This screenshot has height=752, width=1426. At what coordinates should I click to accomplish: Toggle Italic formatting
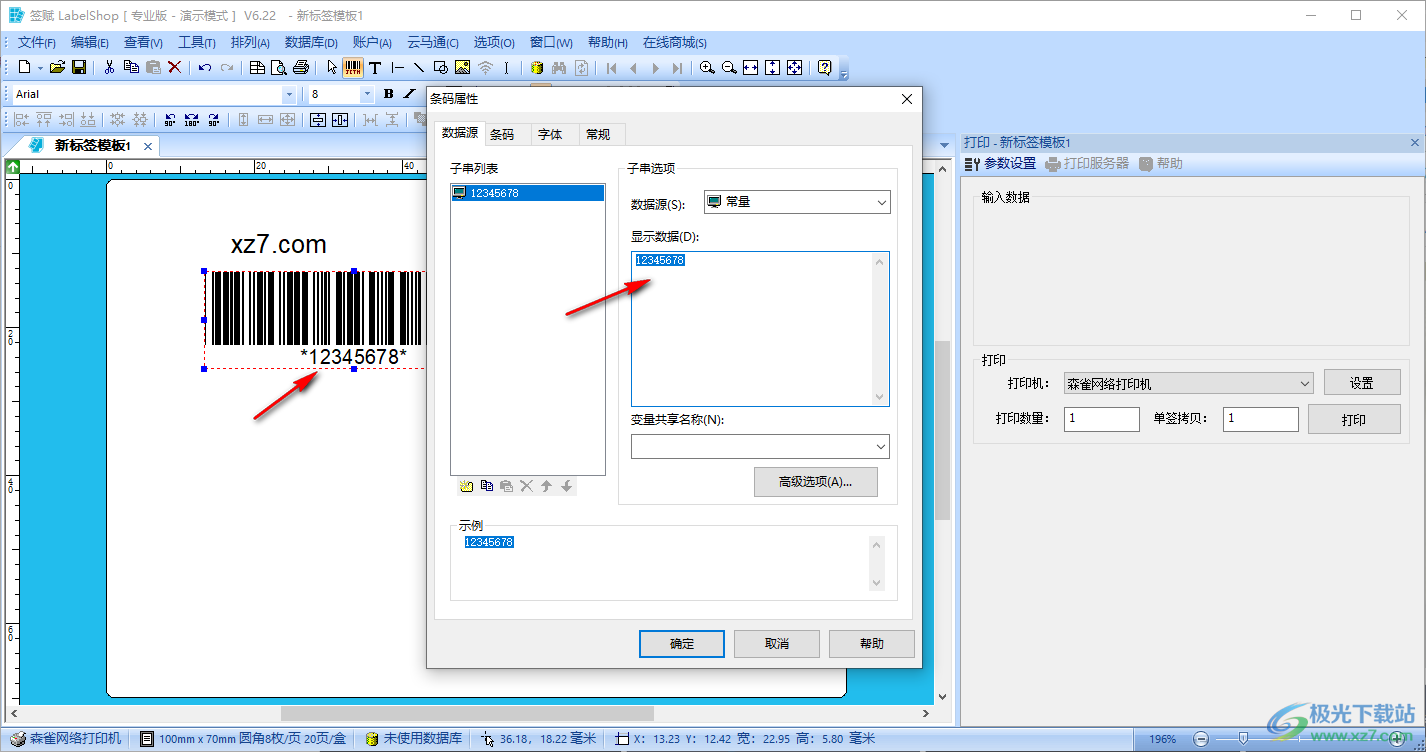click(x=409, y=94)
